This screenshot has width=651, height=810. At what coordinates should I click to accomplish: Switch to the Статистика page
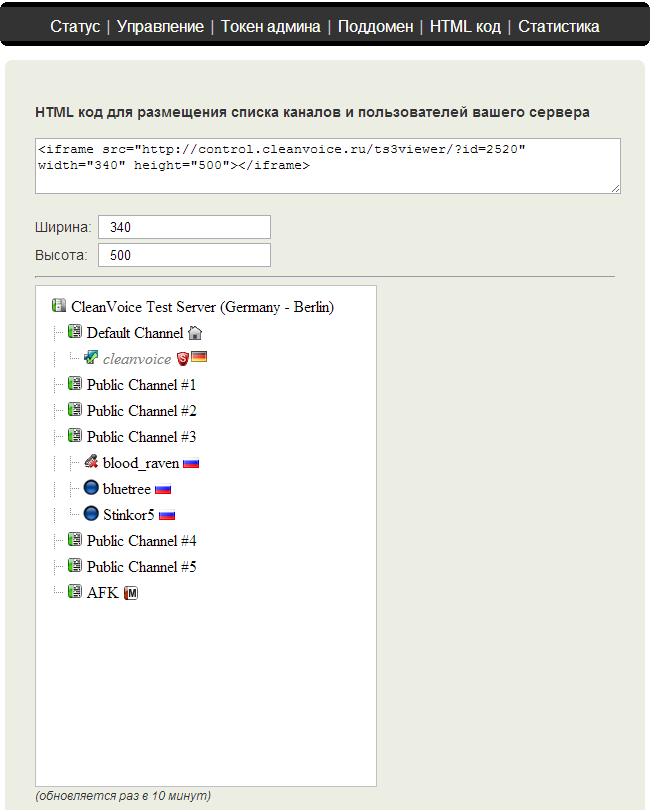pos(559,26)
